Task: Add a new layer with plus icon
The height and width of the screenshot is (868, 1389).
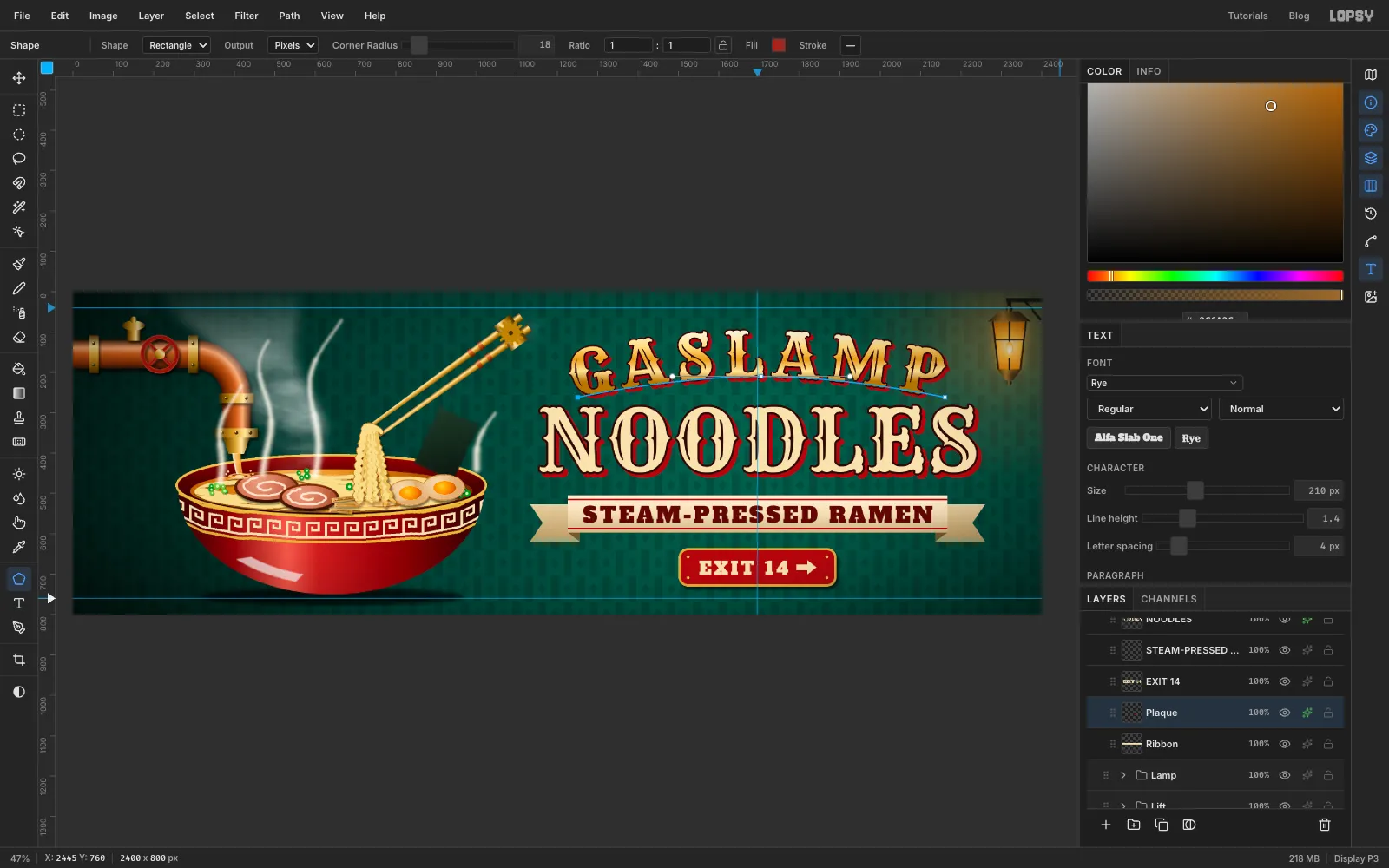Action: (x=1106, y=825)
